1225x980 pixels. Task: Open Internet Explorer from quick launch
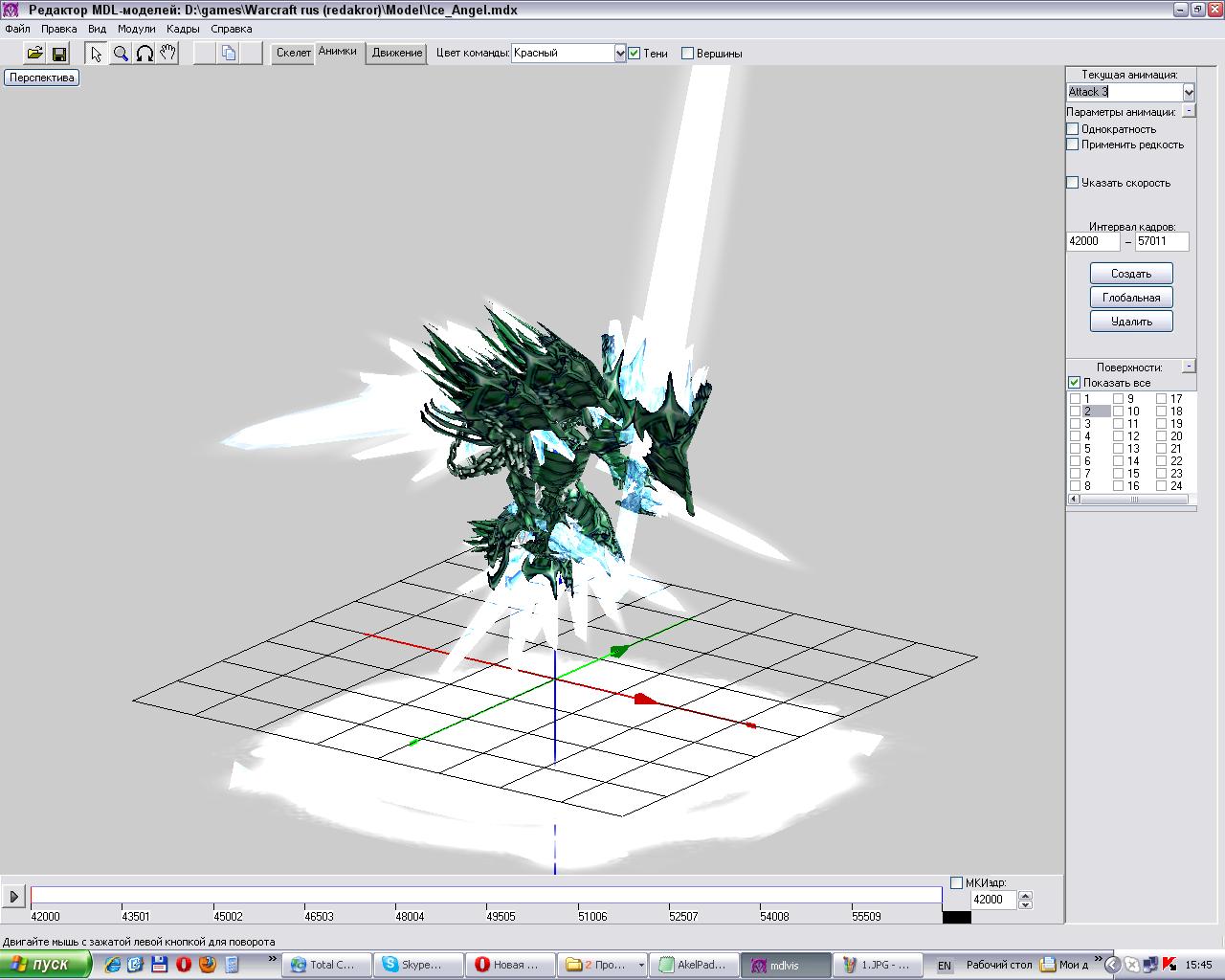(113, 965)
